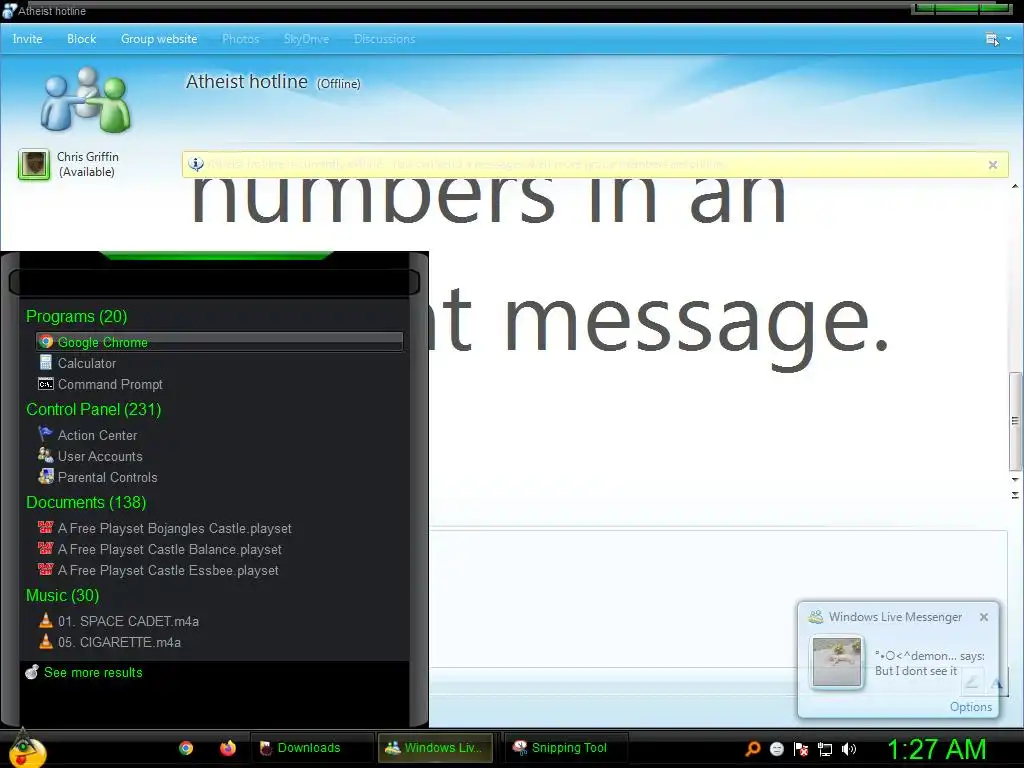Switch to Downloads taskbar button

(x=312, y=748)
